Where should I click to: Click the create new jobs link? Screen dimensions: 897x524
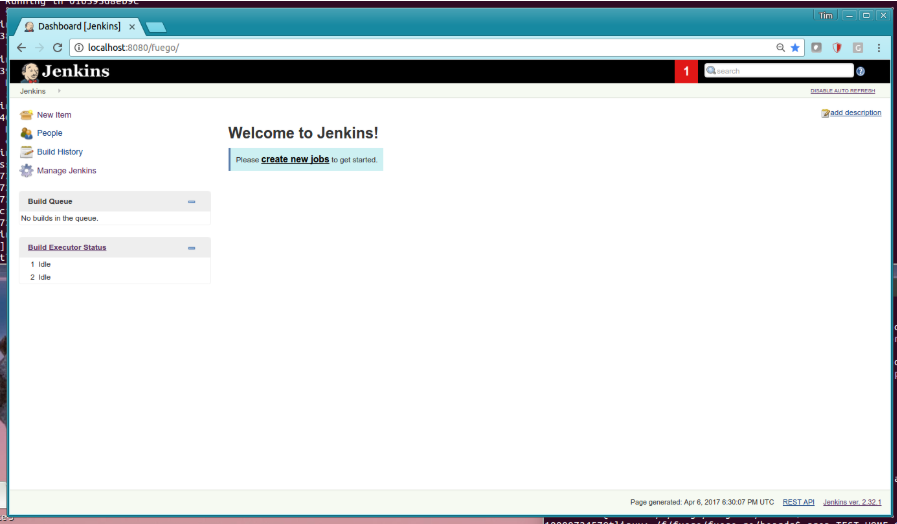pos(295,160)
